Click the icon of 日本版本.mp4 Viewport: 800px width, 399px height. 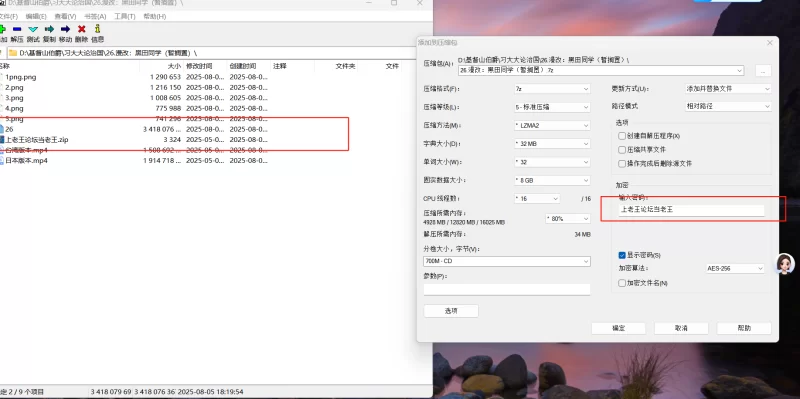[2, 160]
